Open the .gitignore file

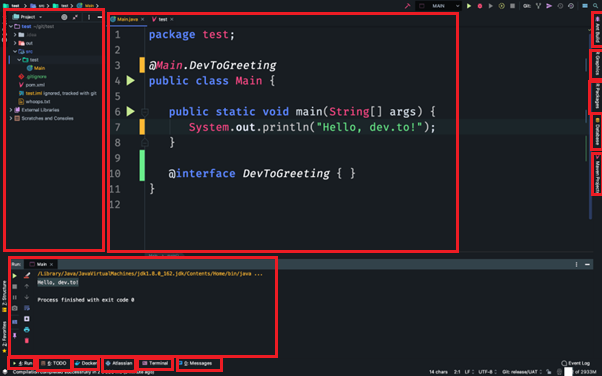click(x=33, y=76)
